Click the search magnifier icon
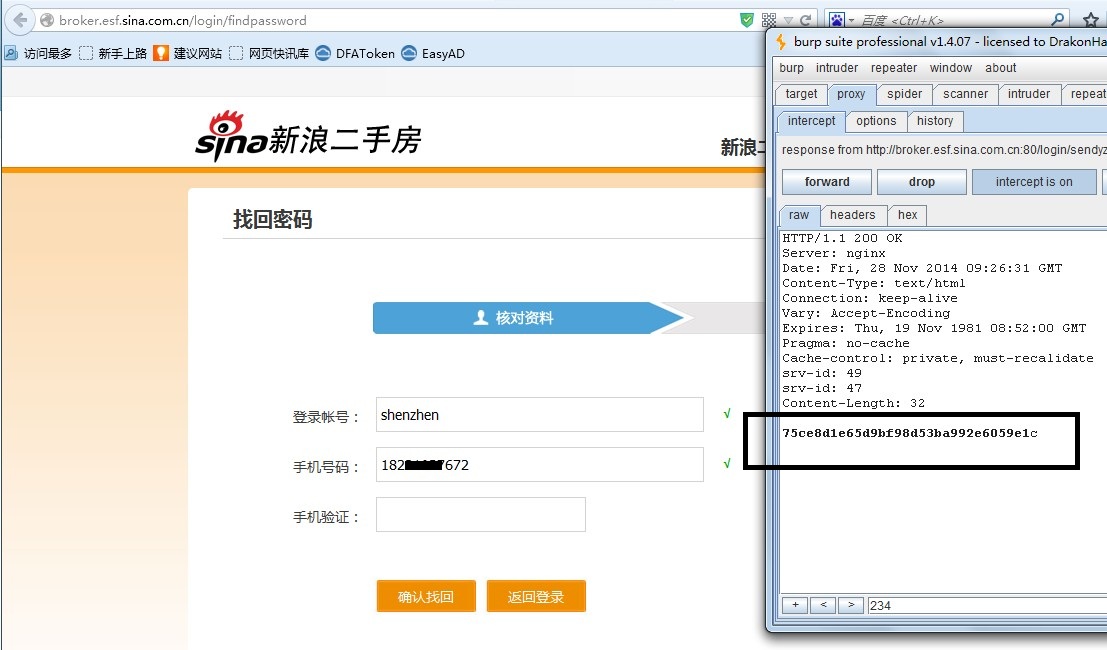The image size is (1107, 650). pyautogui.click(x=1058, y=19)
